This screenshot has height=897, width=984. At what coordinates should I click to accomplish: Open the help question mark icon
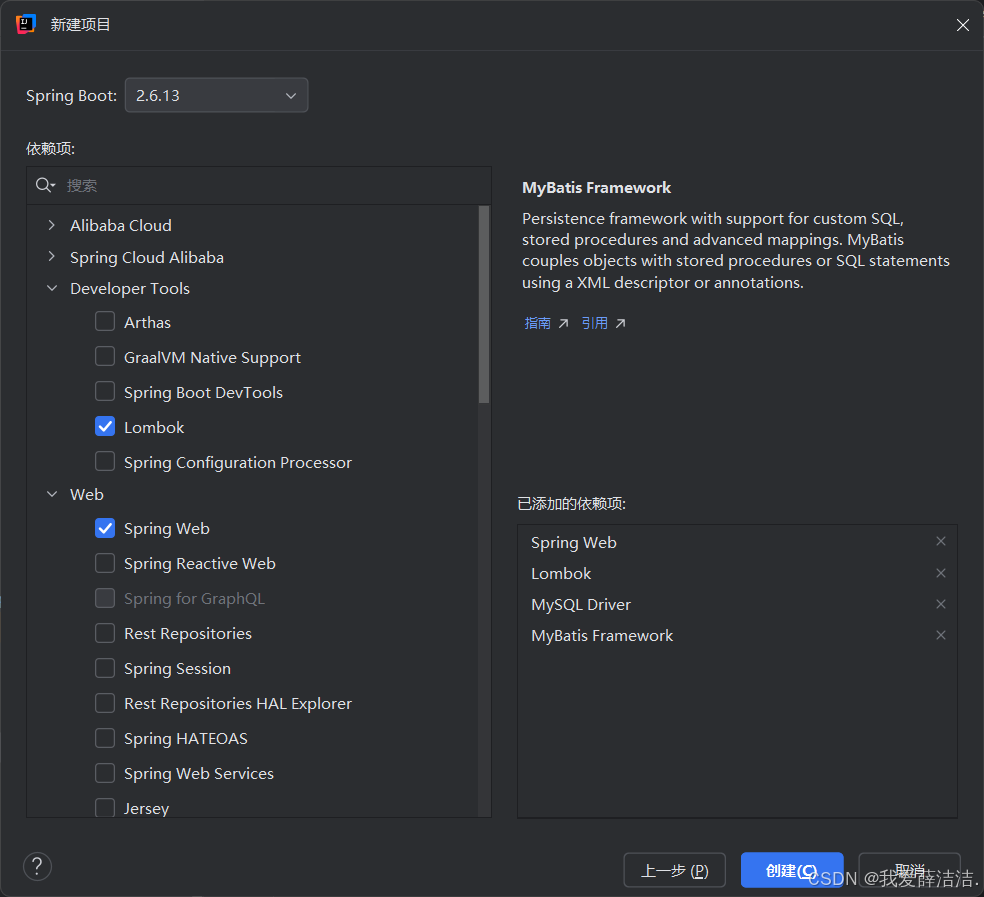pos(37,866)
